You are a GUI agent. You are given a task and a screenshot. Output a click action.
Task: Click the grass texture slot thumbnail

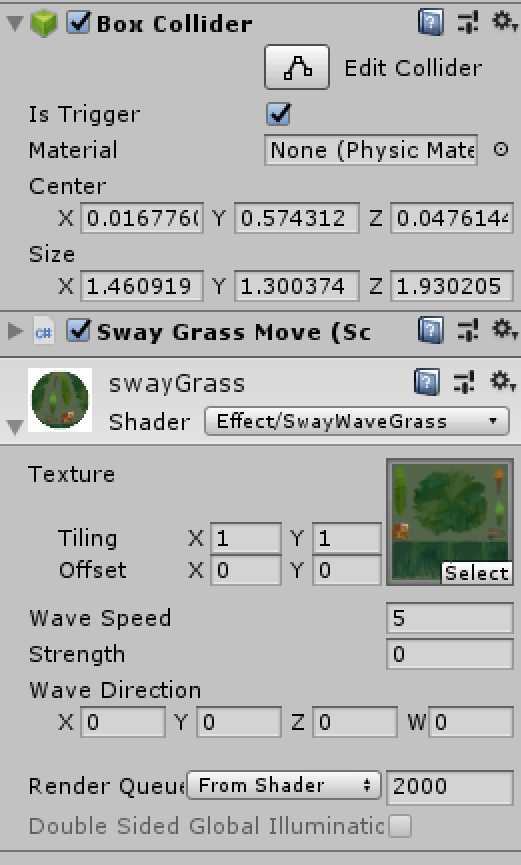(450, 521)
